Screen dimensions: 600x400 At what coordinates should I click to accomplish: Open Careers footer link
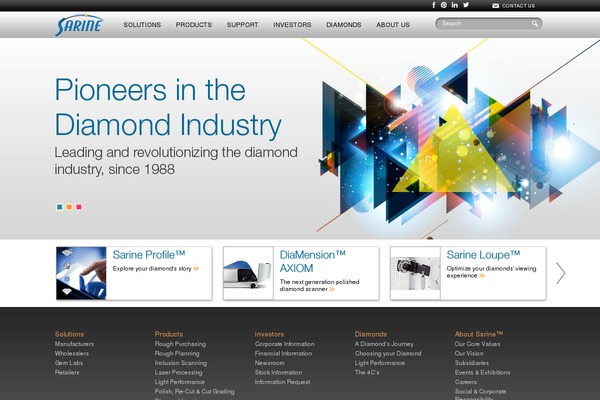point(466,382)
